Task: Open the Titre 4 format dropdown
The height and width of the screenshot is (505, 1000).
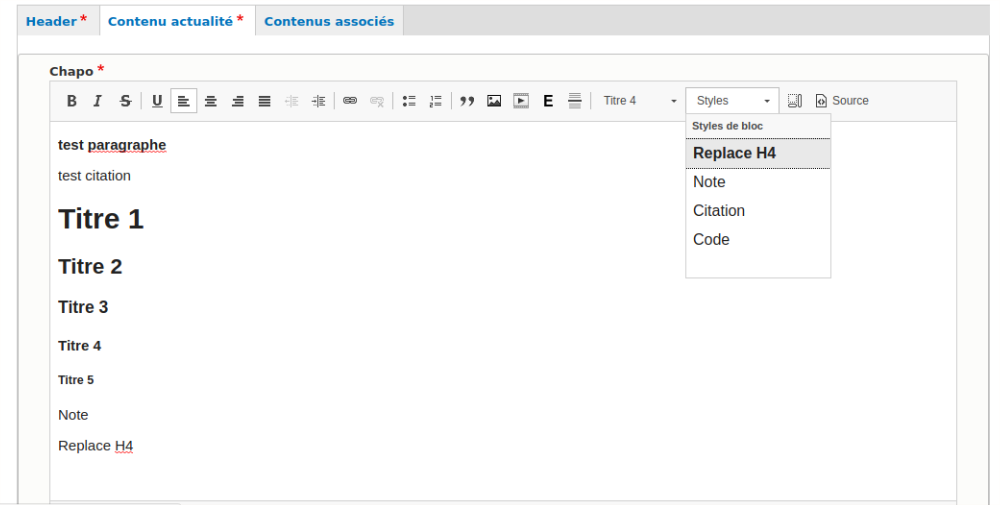Action: (640, 101)
